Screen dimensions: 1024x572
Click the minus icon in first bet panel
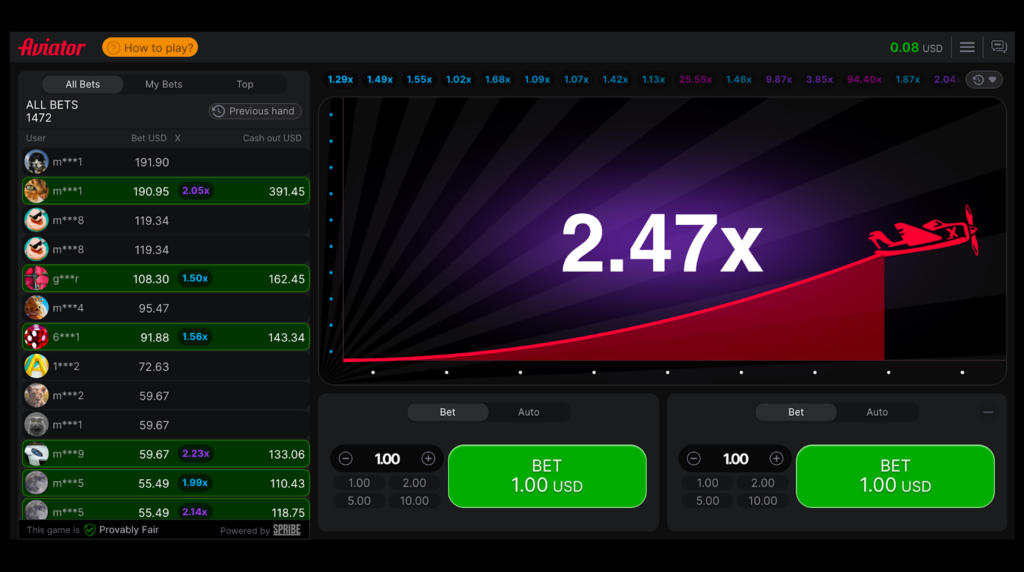[346, 459]
